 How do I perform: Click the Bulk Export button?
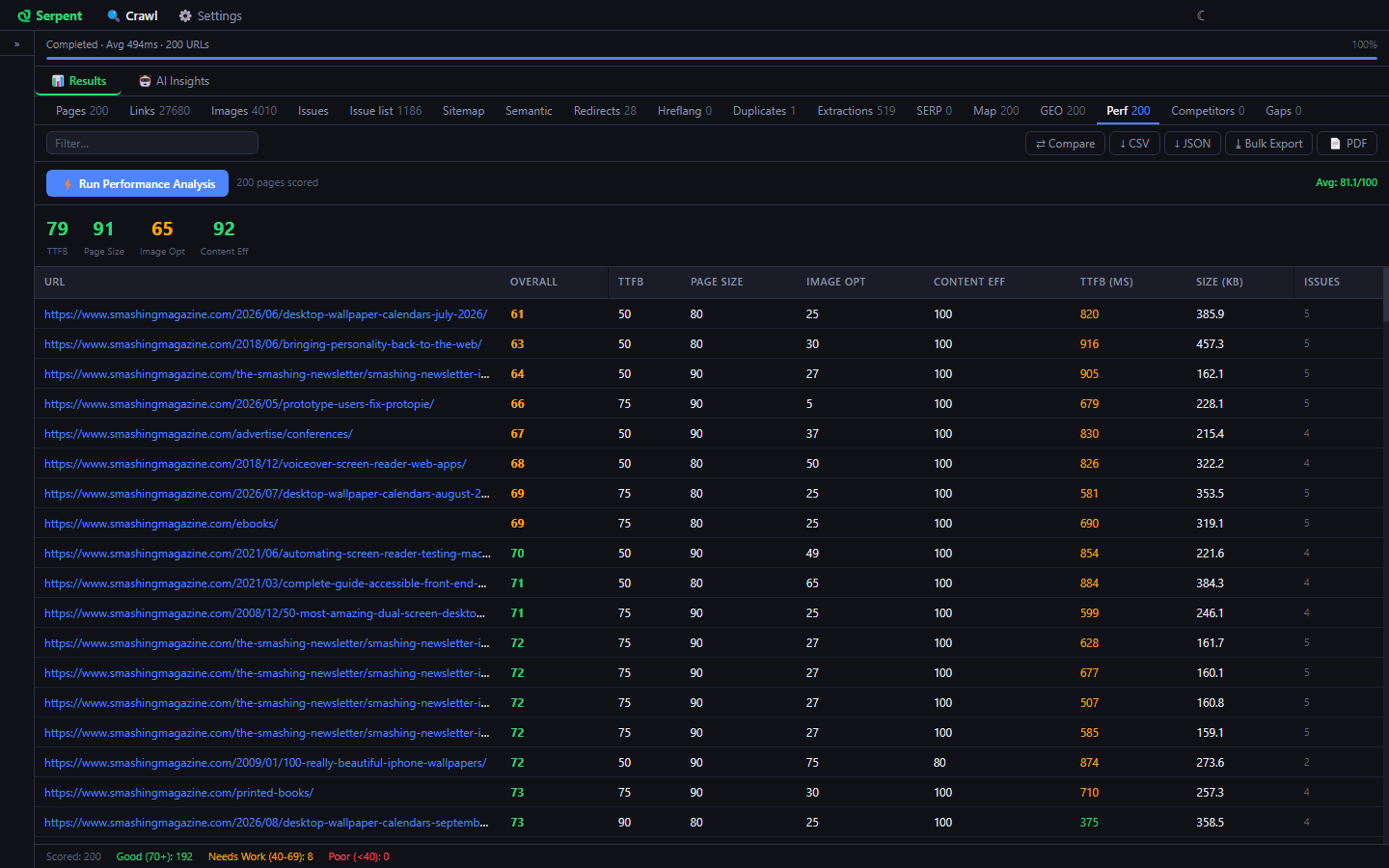[1268, 144]
